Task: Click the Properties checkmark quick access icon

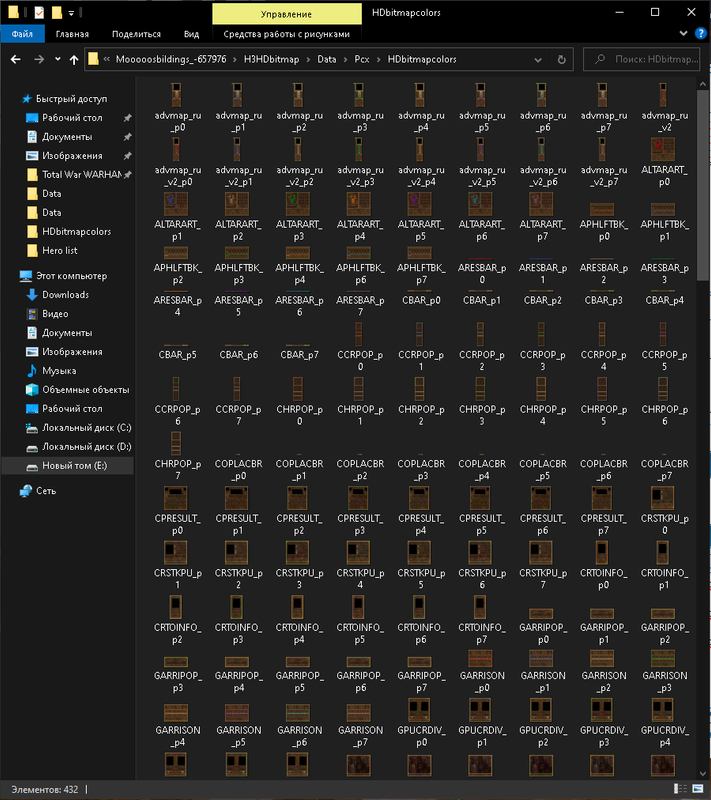Action: 39,13
